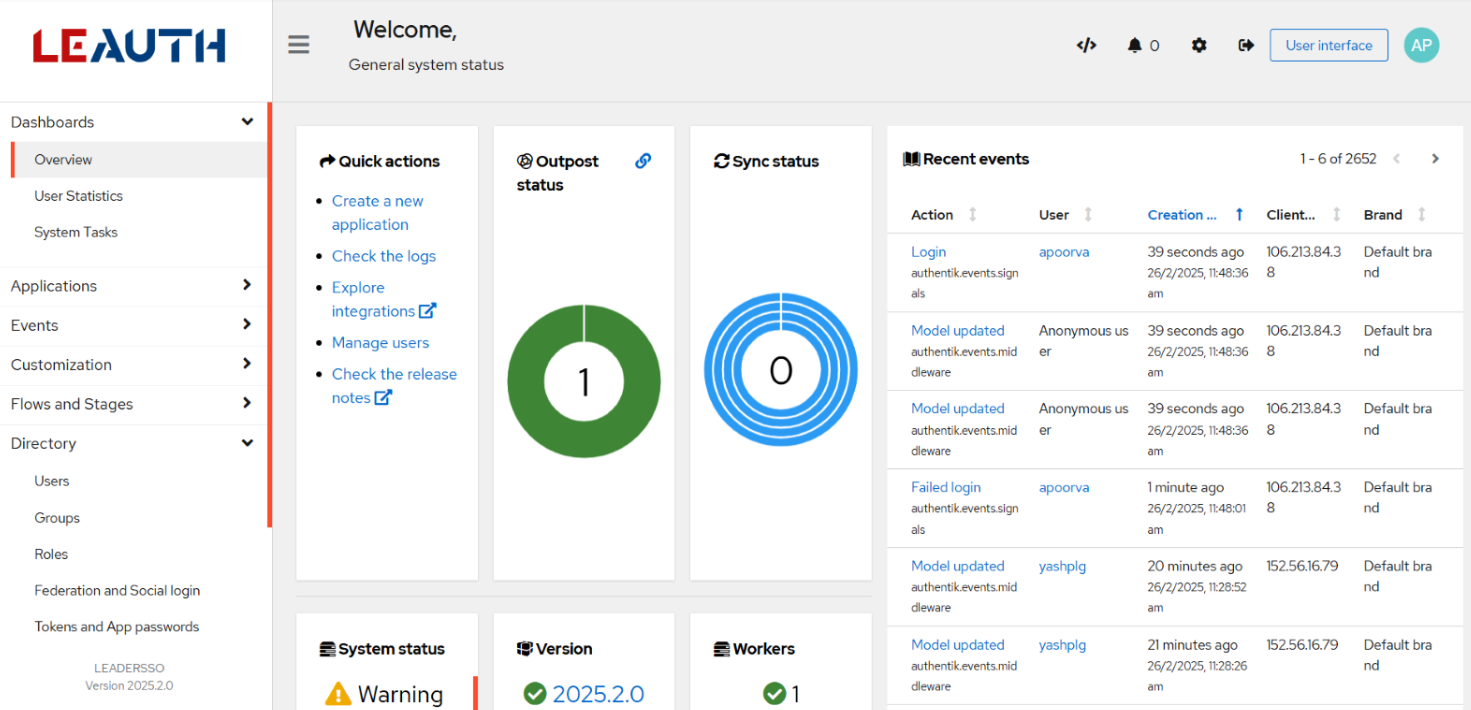Open the Failed login event link
This screenshot has height=710, width=1471.
click(x=945, y=487)
